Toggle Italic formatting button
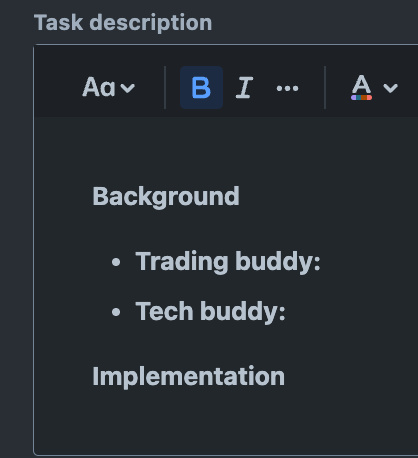Screen dimensions: 418x458 pyautogui.click(x=244, y=88)
